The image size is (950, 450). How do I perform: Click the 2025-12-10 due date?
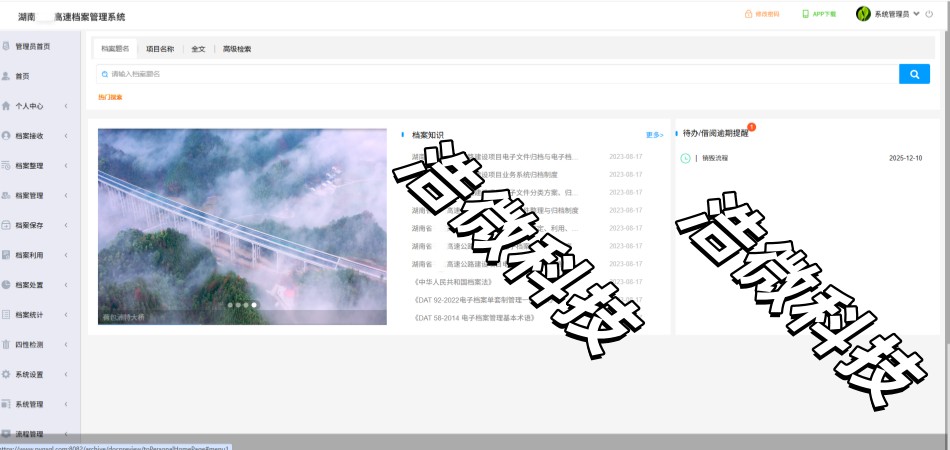coord(906,158)
